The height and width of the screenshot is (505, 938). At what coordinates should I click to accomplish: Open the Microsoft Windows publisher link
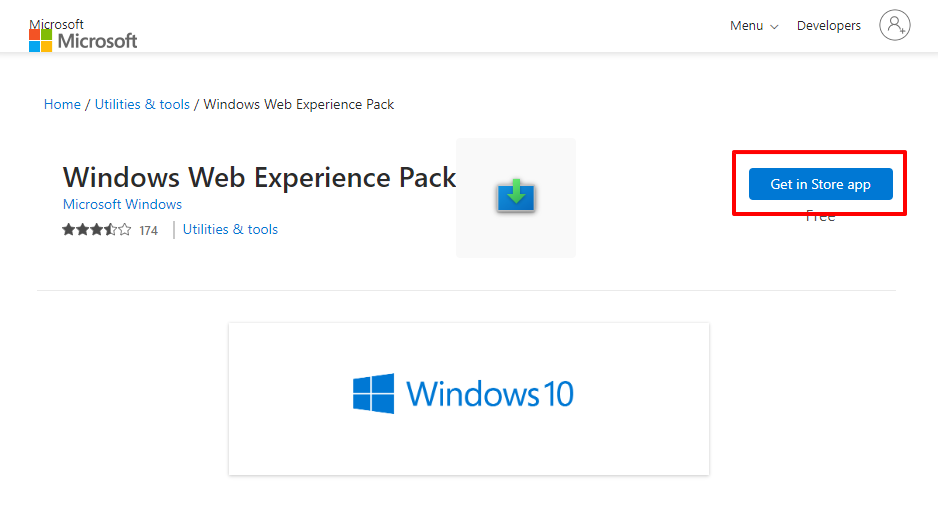[x=122, y=204]
